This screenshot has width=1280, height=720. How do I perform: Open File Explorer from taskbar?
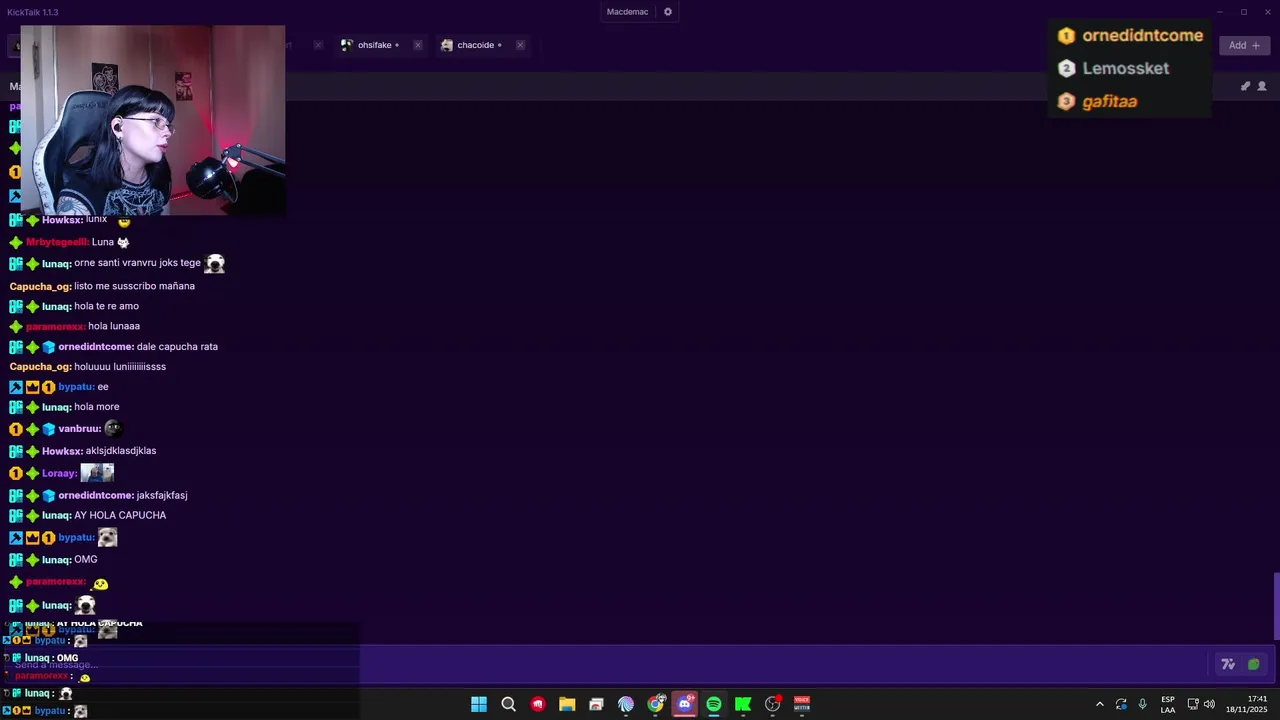(x=567, y=704)
